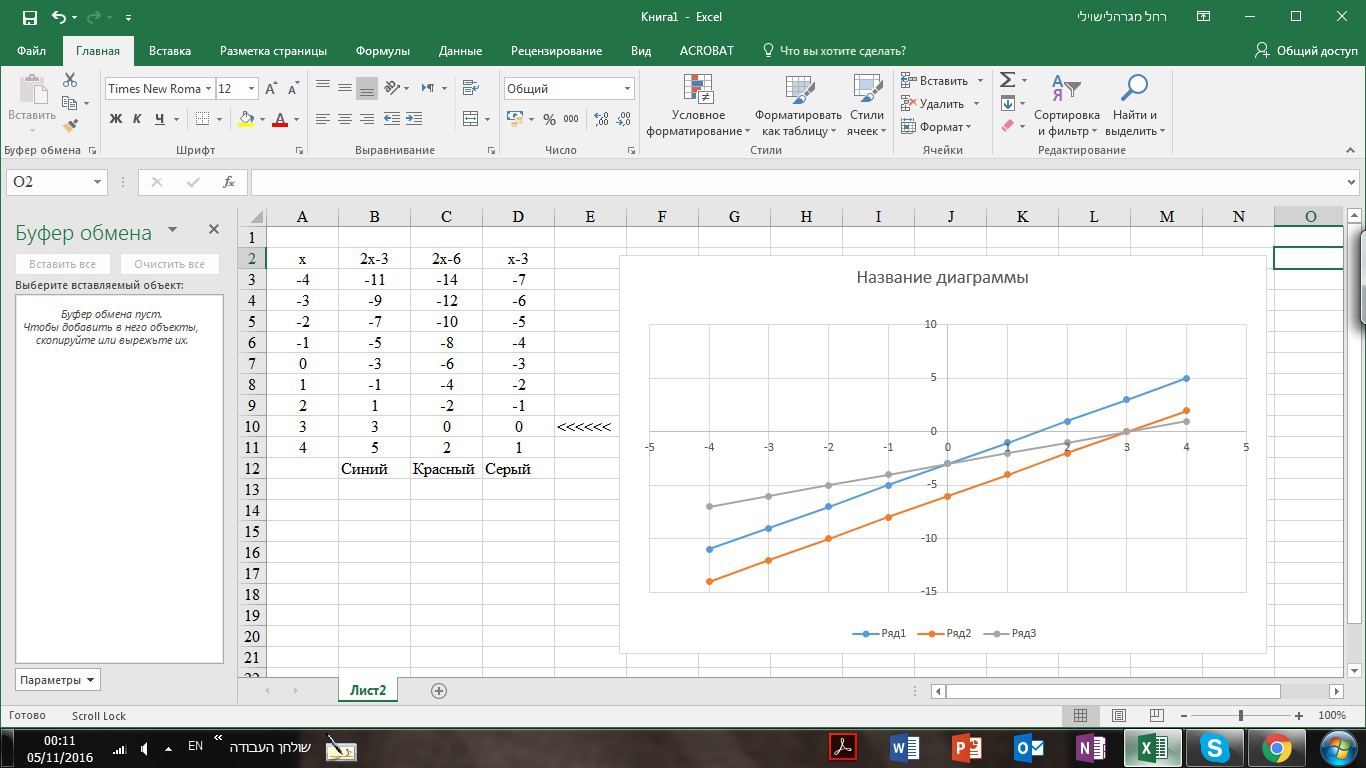
Task: Open the font name dropdown
Action: pyautogui.click(x=208, y=89)
